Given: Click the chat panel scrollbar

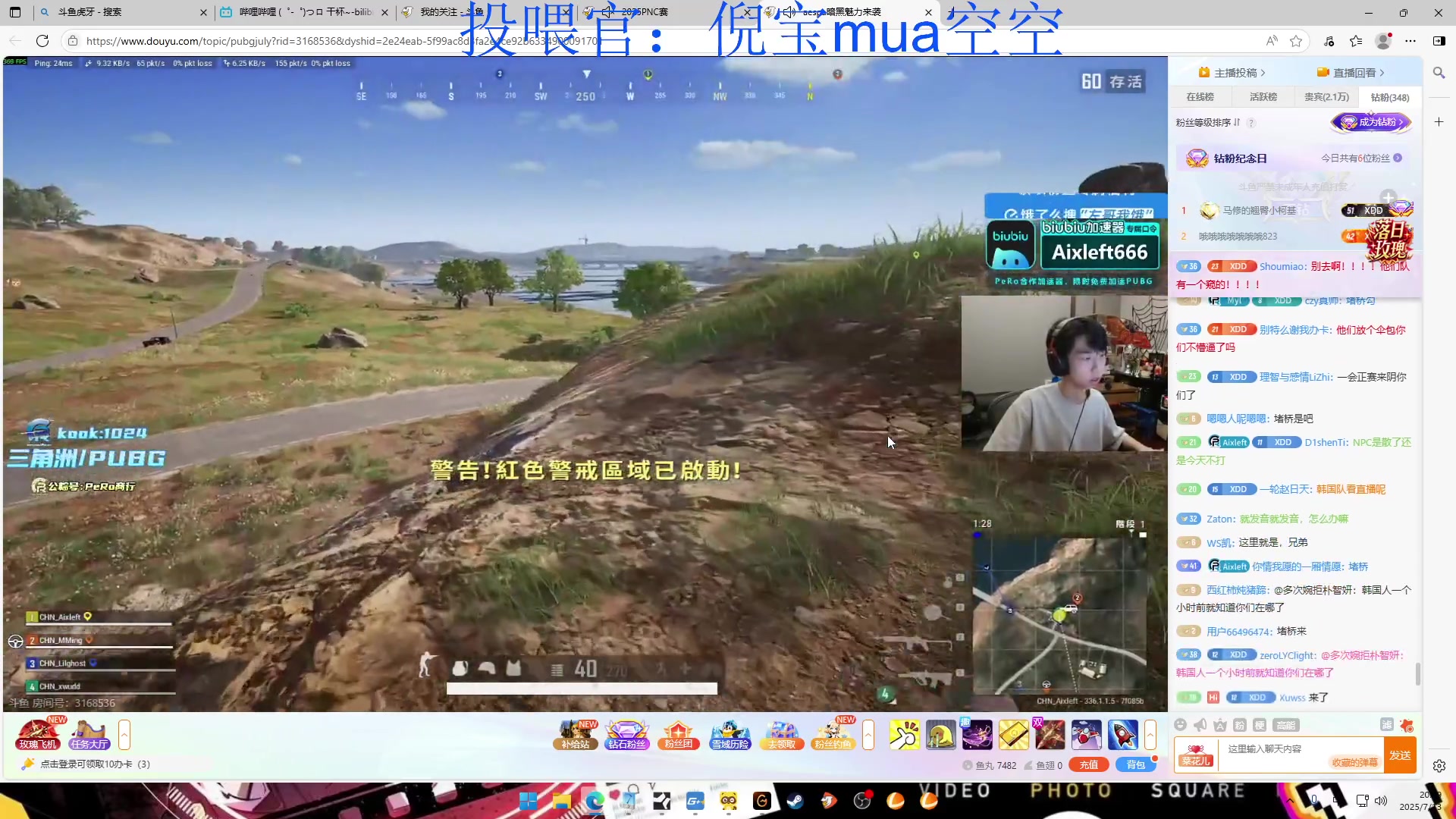Looking at the screenshot, I should click(x=1417, y=673).
